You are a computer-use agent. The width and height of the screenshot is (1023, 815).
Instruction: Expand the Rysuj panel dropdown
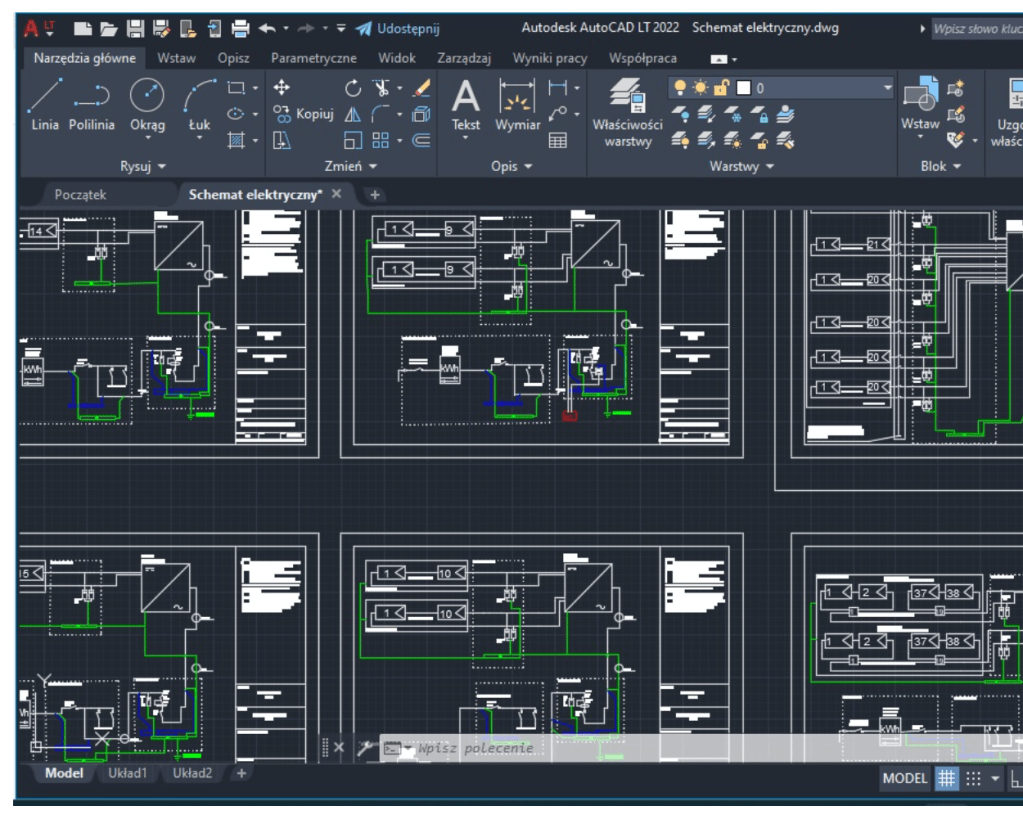pyautogui.click(x=143, y=166)
